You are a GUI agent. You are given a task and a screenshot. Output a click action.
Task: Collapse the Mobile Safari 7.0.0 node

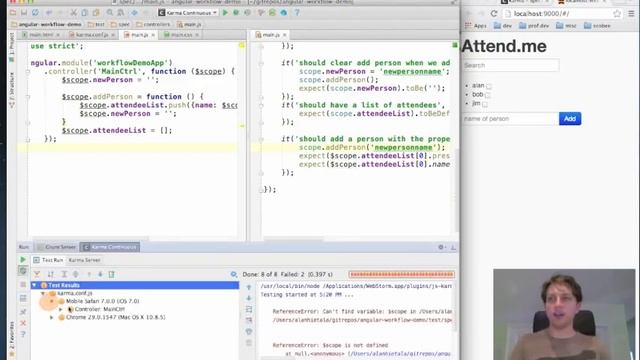(52, 301)
